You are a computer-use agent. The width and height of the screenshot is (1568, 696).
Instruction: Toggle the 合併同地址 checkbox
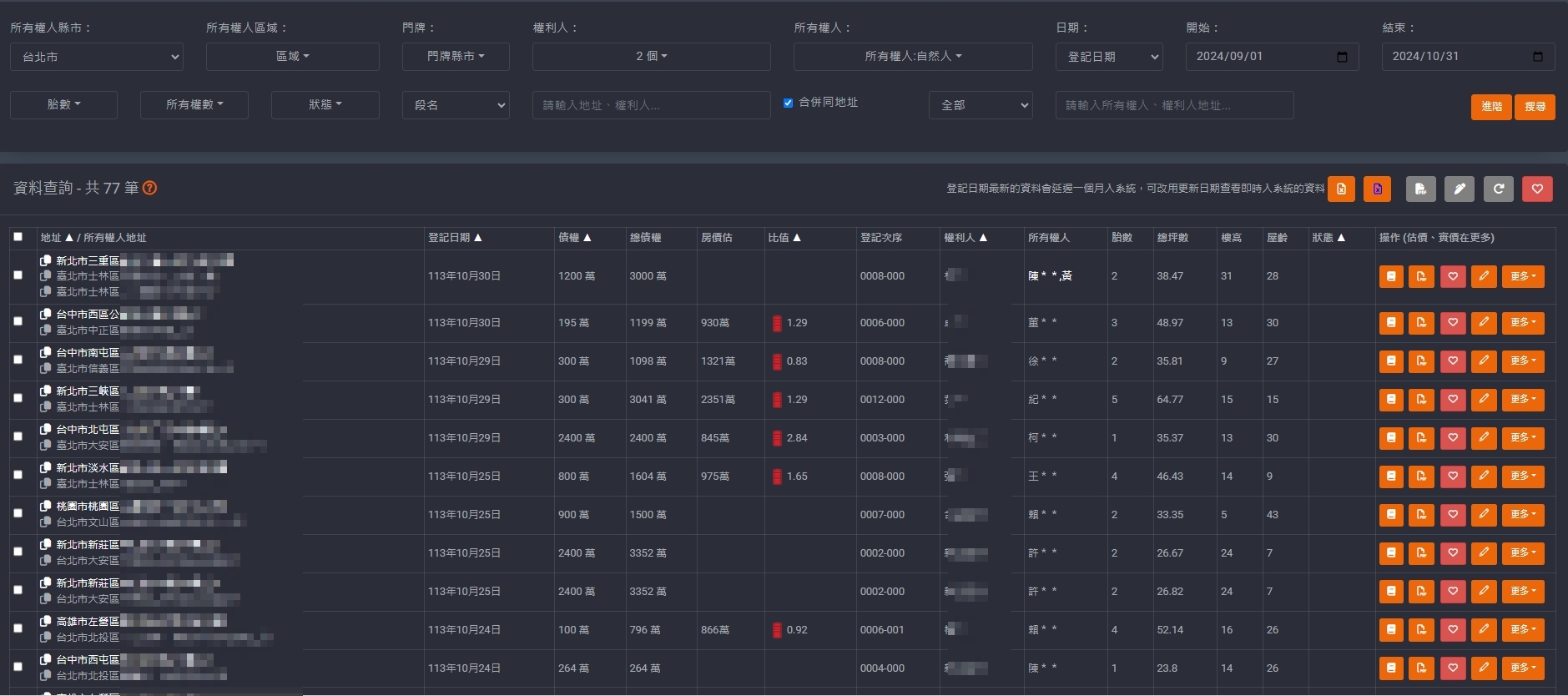tap(788, 103)
